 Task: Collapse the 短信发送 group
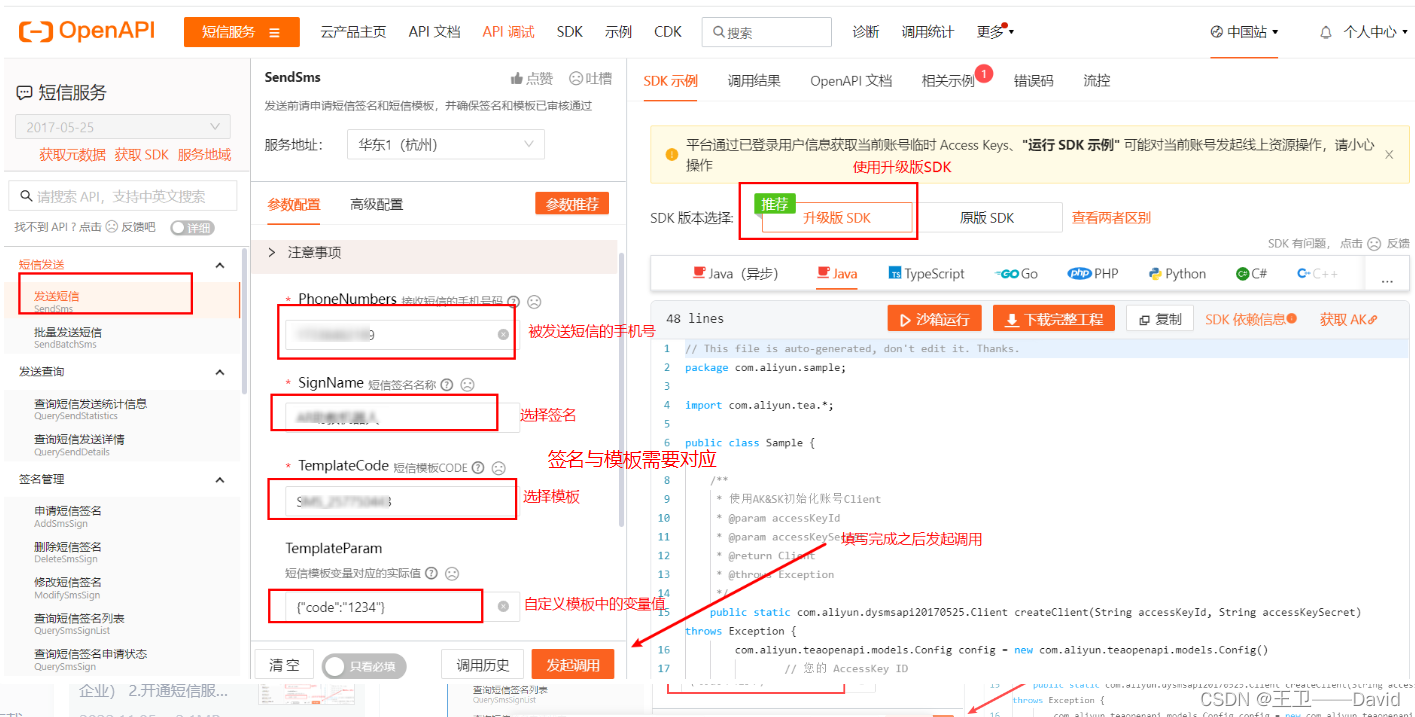tap(220, 265)
